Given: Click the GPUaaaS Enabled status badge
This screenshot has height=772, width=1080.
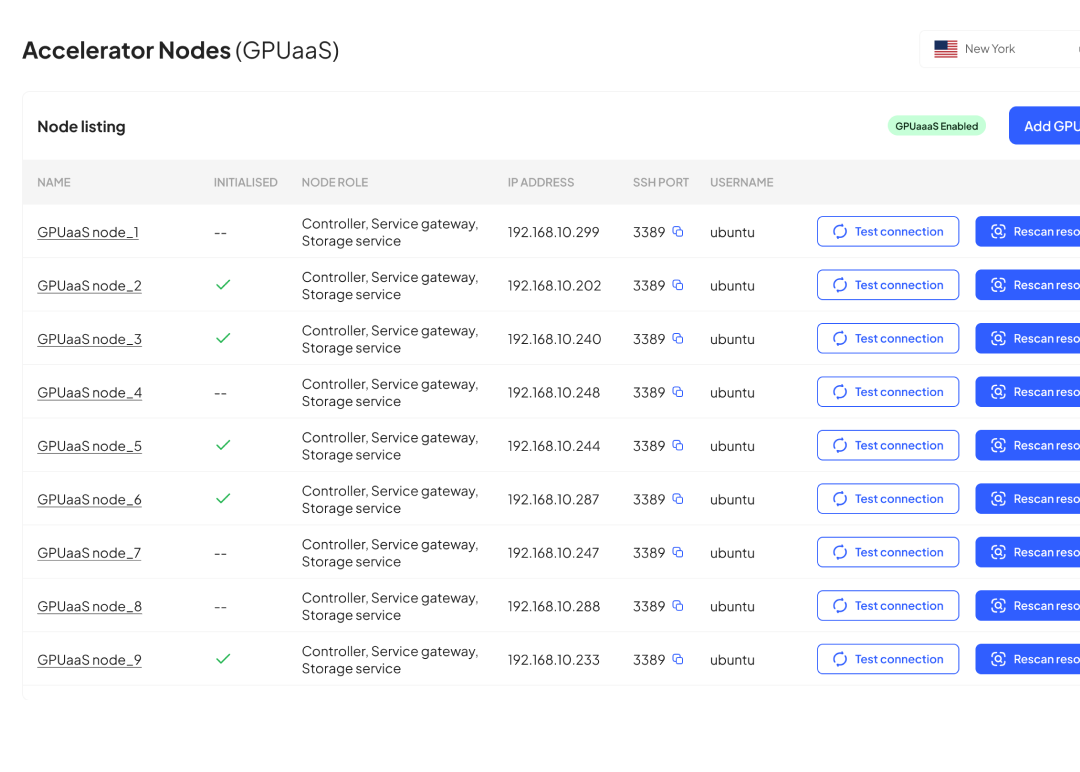Looking at the screenshot, I should pos(936,127).
